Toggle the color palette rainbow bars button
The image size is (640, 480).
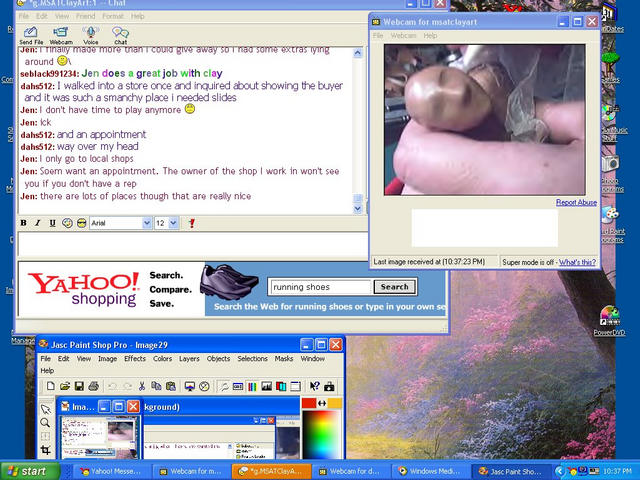tap(252, 386)
